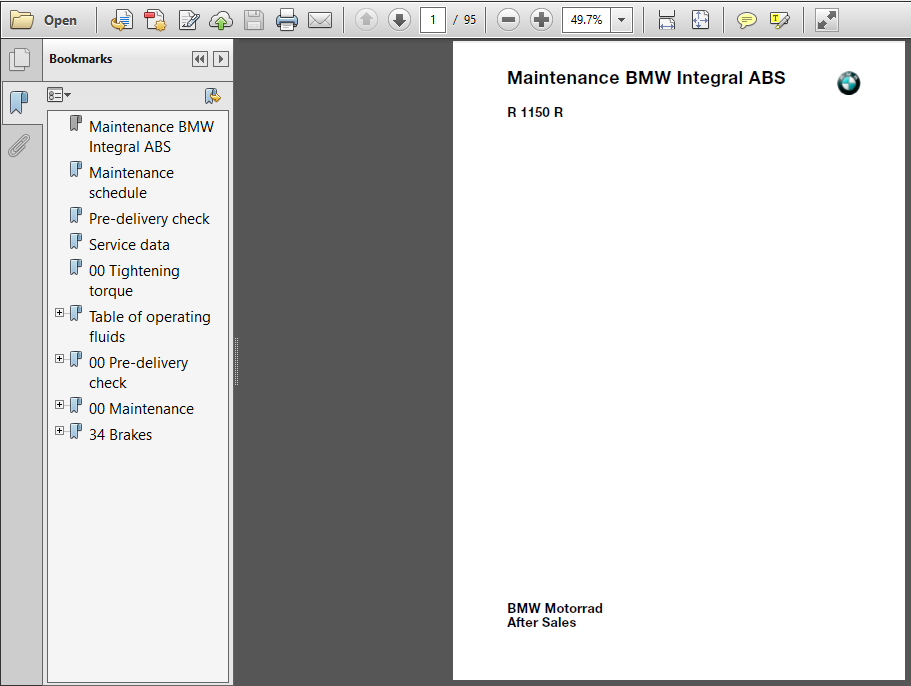Click the document title Maintenance BMW Integral ABS

pos(646,78)
